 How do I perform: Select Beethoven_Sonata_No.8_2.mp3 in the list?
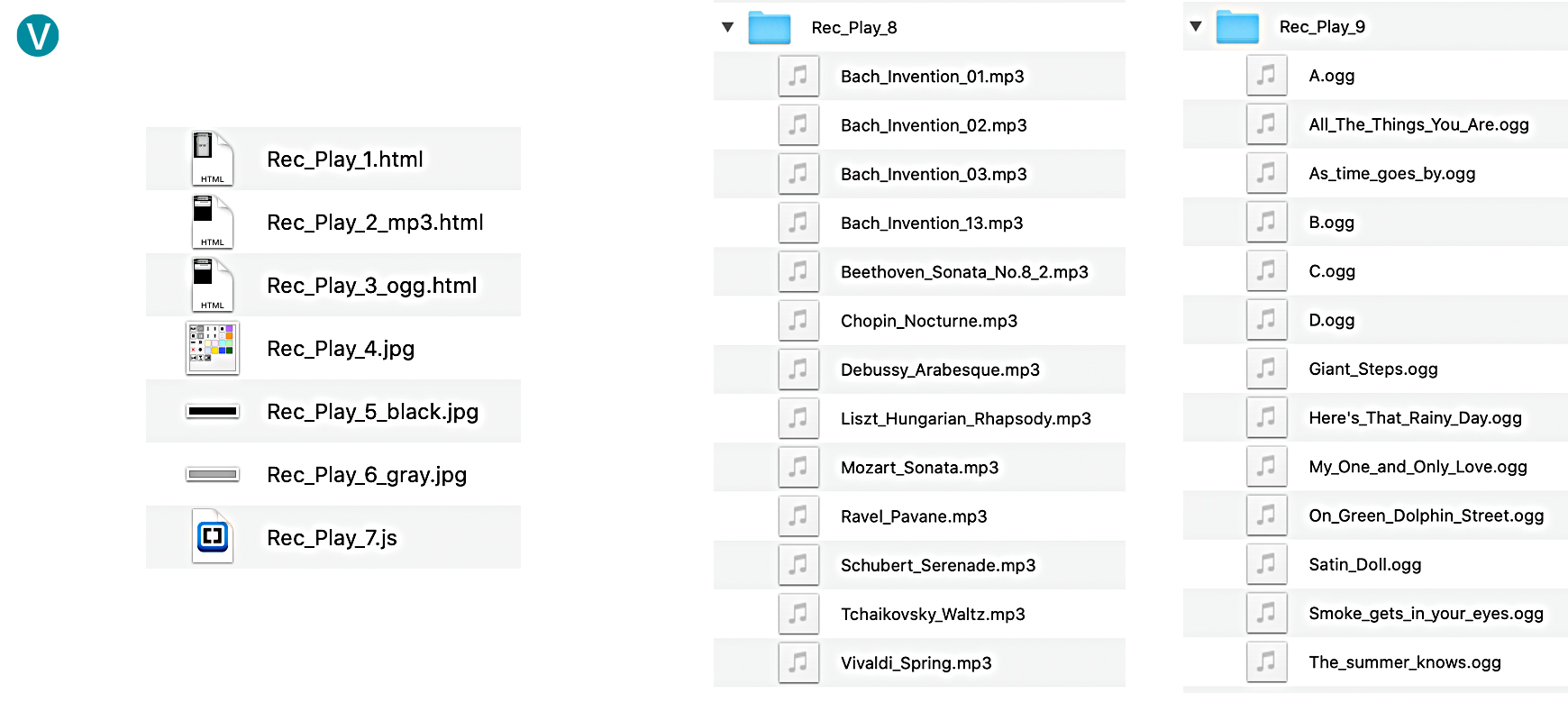(x=964, y=272)
